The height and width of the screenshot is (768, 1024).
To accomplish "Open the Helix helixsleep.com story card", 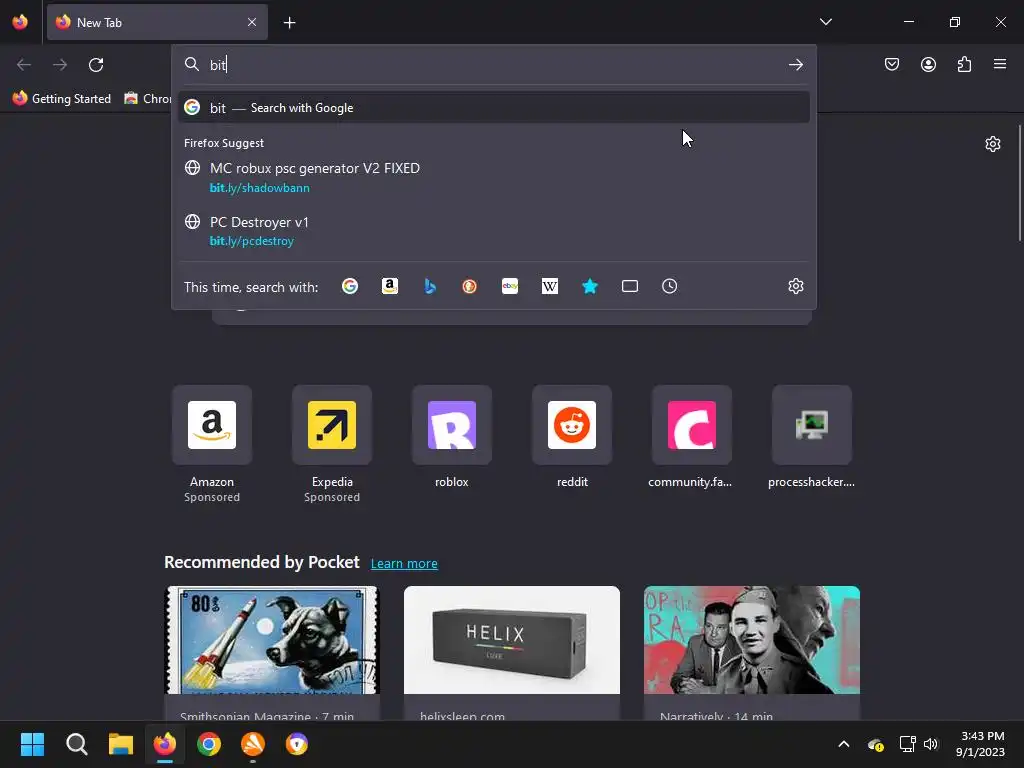I will pyautogui.click(x=512, y=653).
